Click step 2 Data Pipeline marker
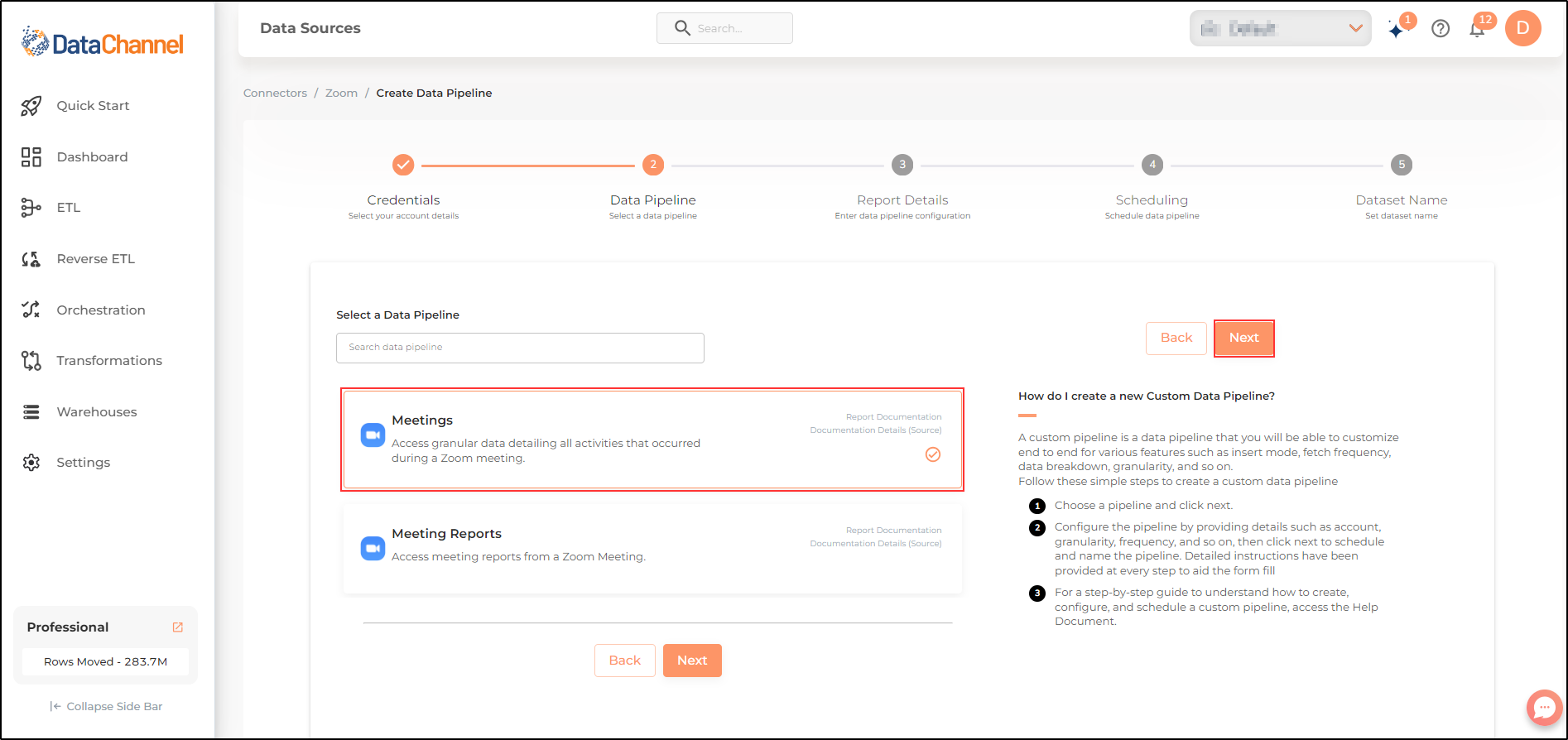 coord(653,165)
